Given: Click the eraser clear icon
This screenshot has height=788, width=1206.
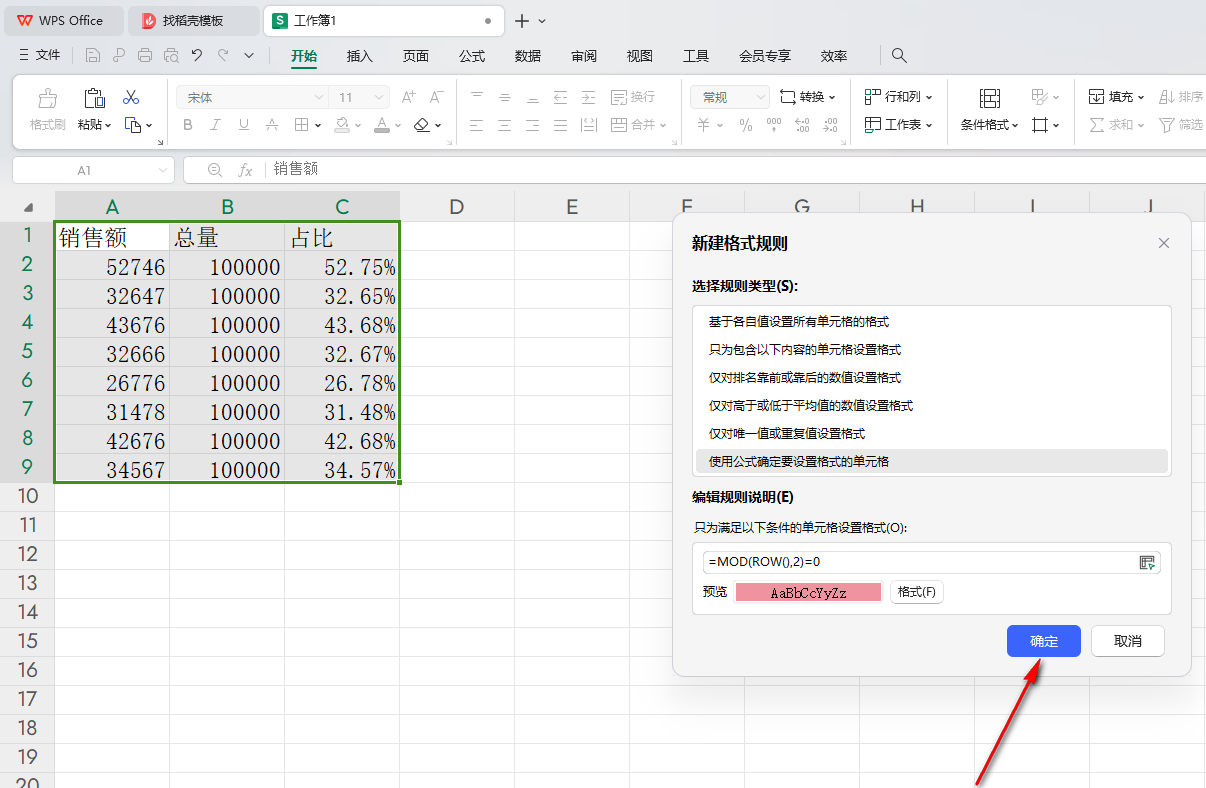Looking at the screenshot, I should coord(421,125).
